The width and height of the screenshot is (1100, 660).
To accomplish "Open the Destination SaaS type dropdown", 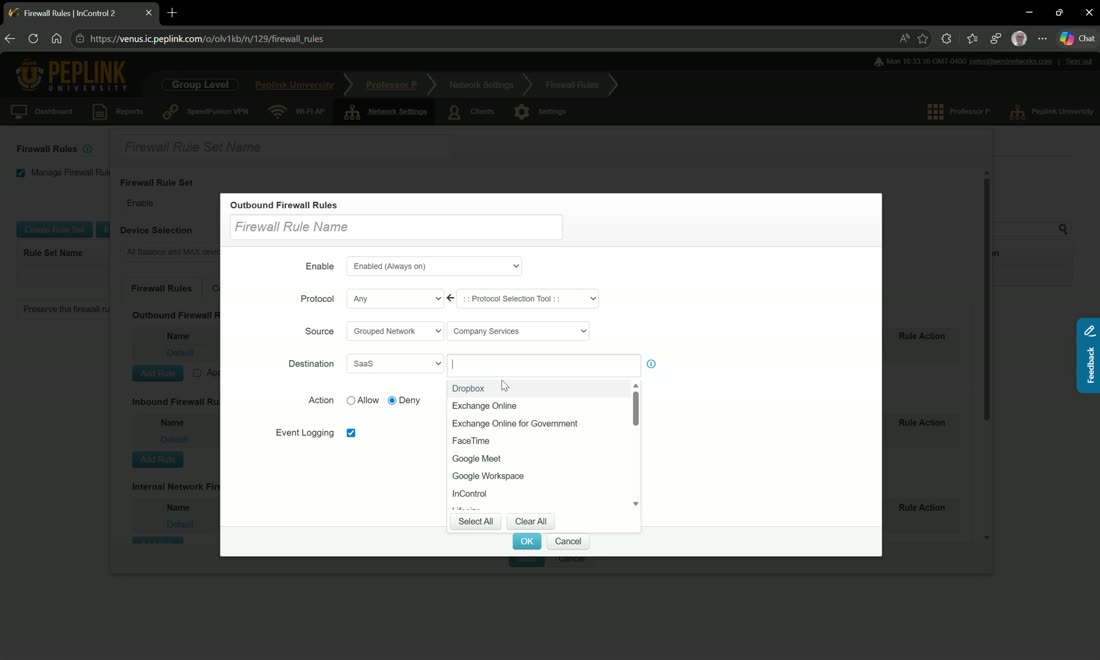I will (x=395, y=363).
